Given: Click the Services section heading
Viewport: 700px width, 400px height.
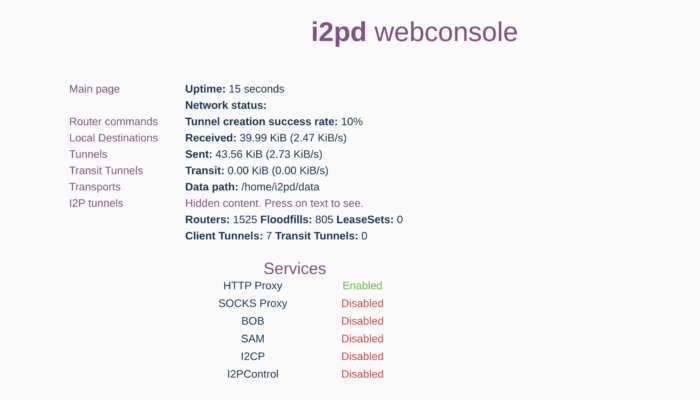Looking at the screenshot, I should pos(295,268).
